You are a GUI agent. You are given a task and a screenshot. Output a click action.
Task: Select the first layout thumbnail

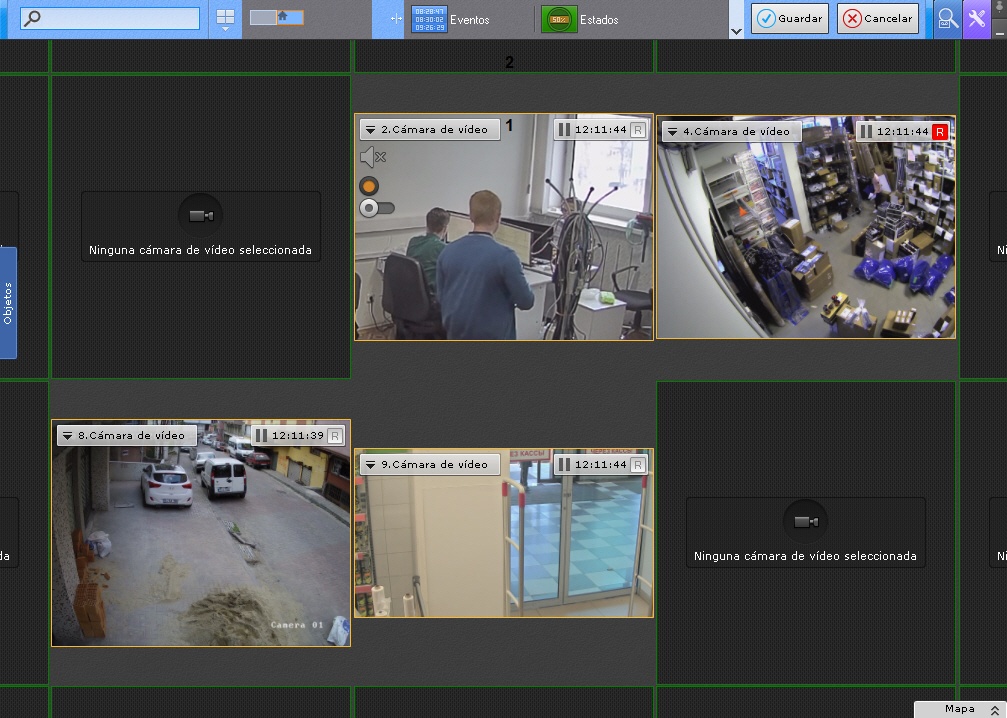[x=263, y=17]
